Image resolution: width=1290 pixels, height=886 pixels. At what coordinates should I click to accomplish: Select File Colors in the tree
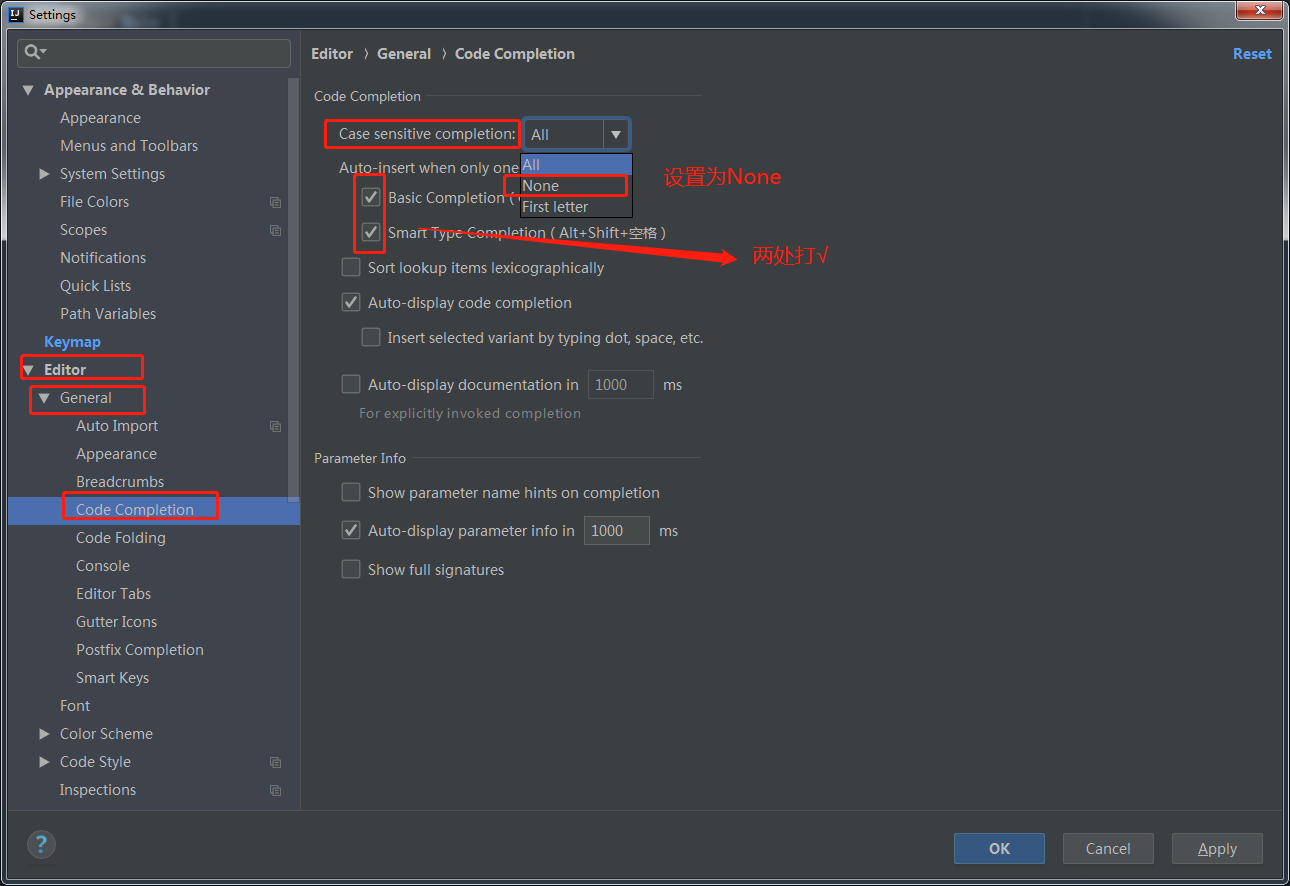(x=94, y=202)
